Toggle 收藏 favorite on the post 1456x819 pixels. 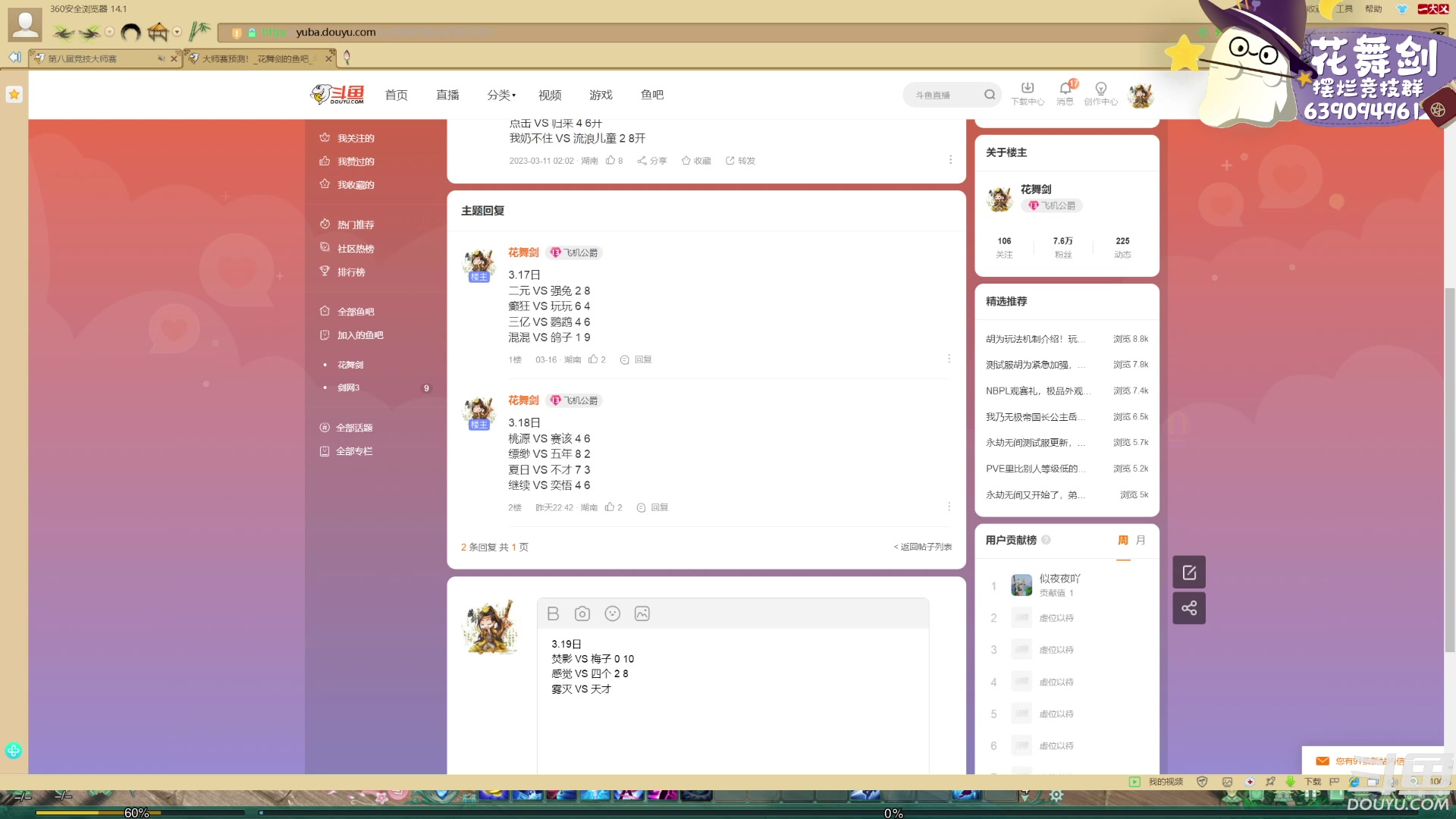695,160
